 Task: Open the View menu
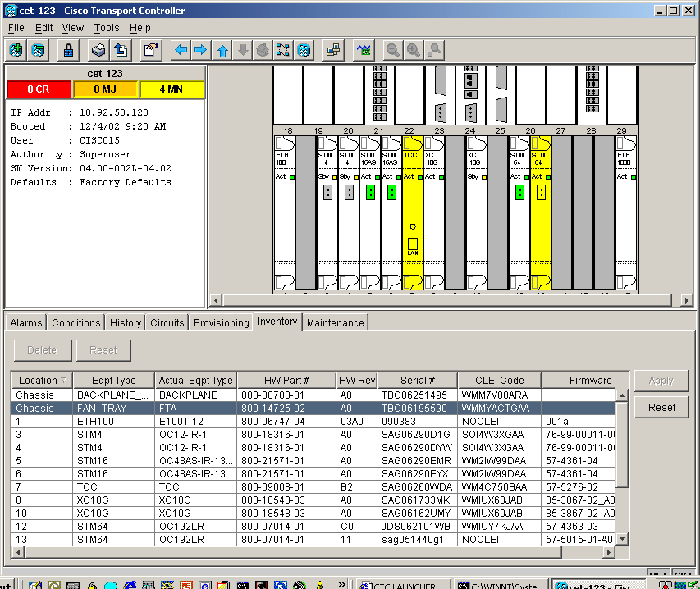(73, 28)
